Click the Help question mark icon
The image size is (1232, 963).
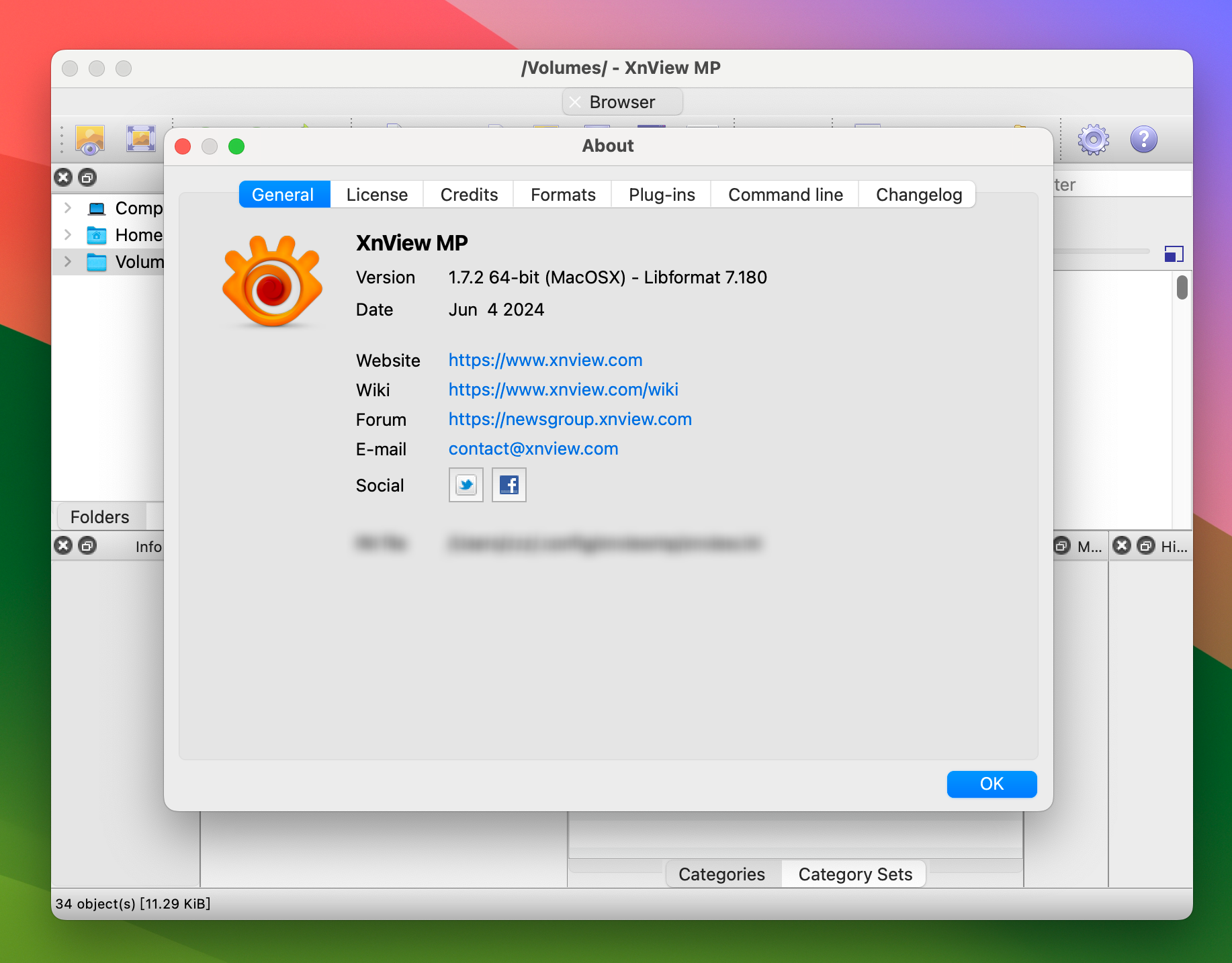[1143, 140]
